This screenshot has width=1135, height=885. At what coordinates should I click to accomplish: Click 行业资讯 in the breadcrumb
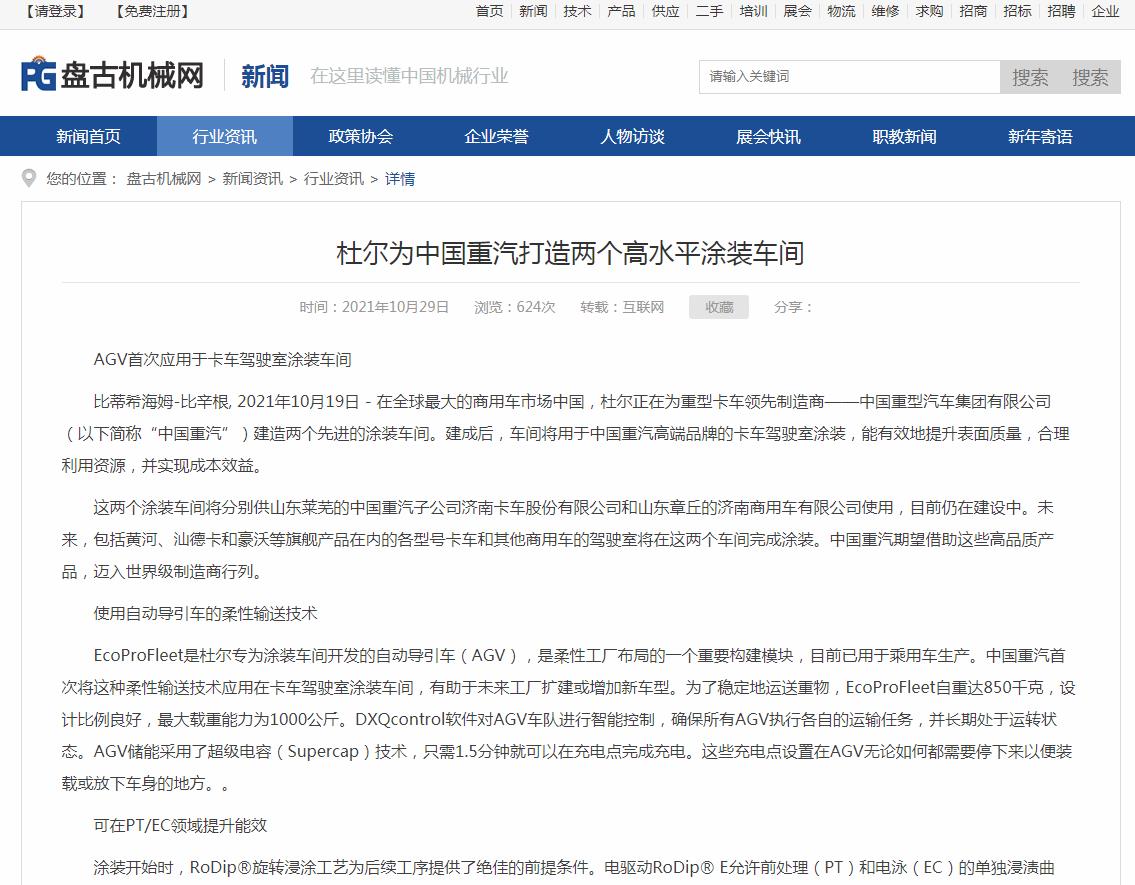(x=334, y=179)
